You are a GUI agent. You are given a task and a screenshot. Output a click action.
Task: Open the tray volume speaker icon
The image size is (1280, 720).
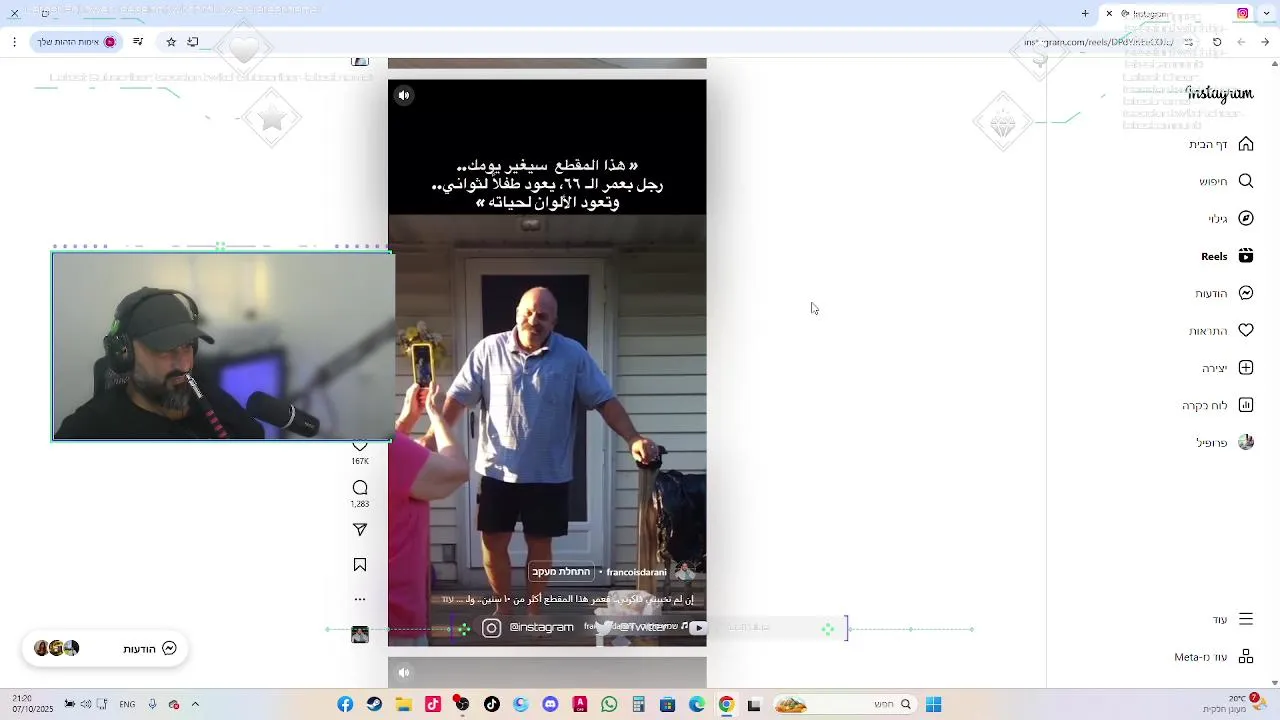87,705
